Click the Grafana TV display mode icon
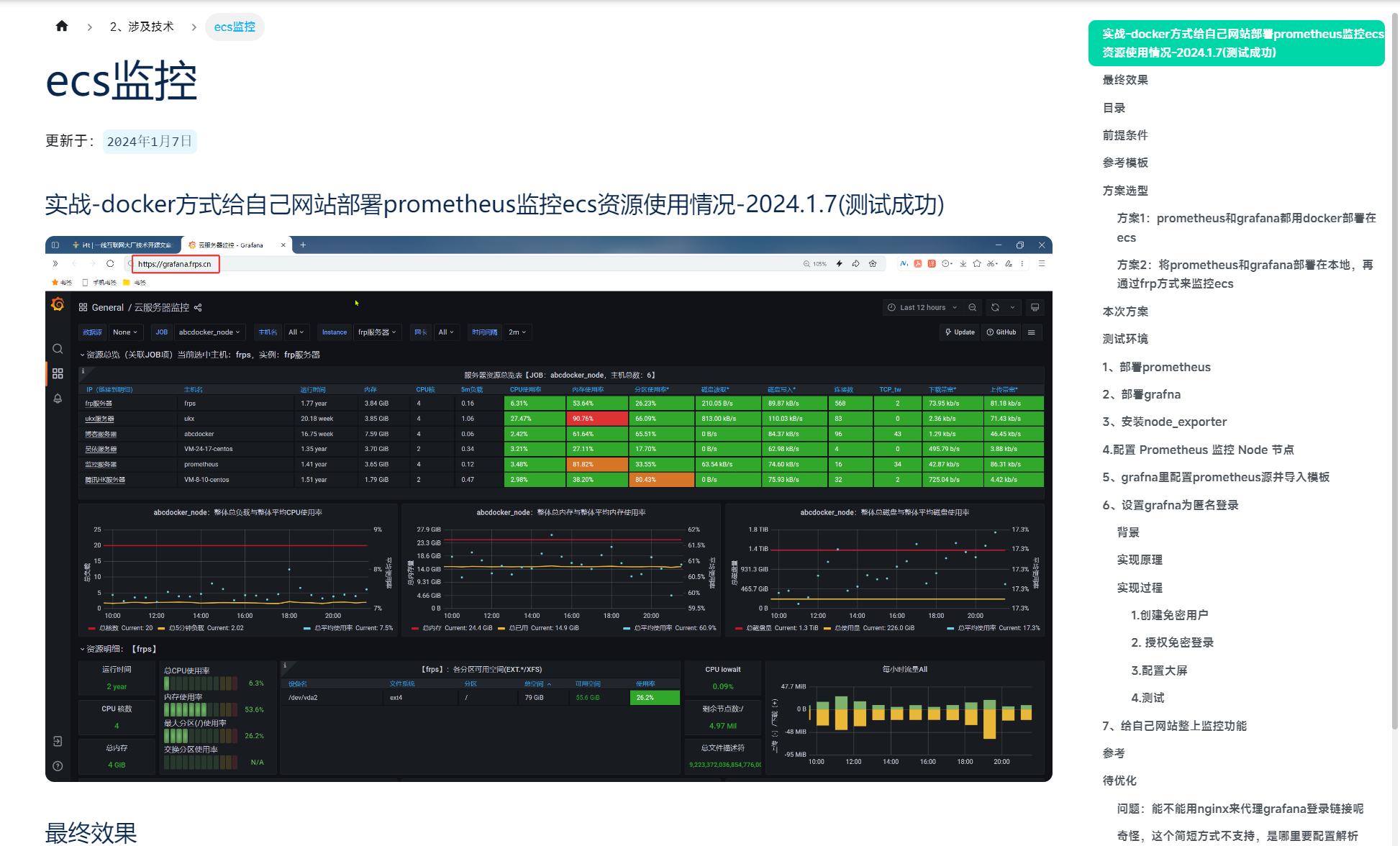1400x846 pixels. pos(1035,307)
